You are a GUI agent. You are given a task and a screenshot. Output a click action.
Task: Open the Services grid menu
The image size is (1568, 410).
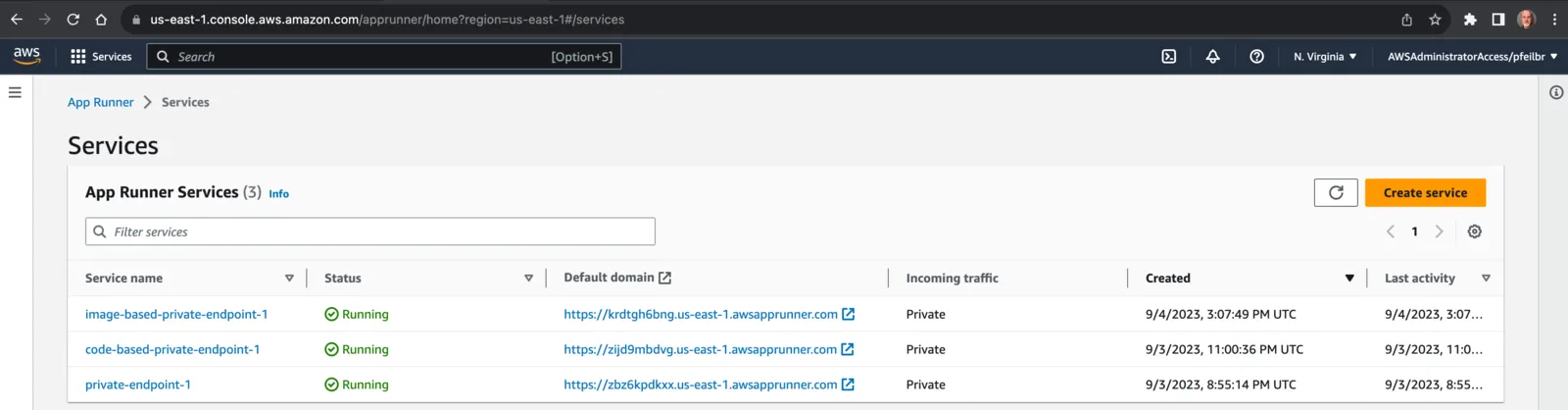(x=101, y=57)
